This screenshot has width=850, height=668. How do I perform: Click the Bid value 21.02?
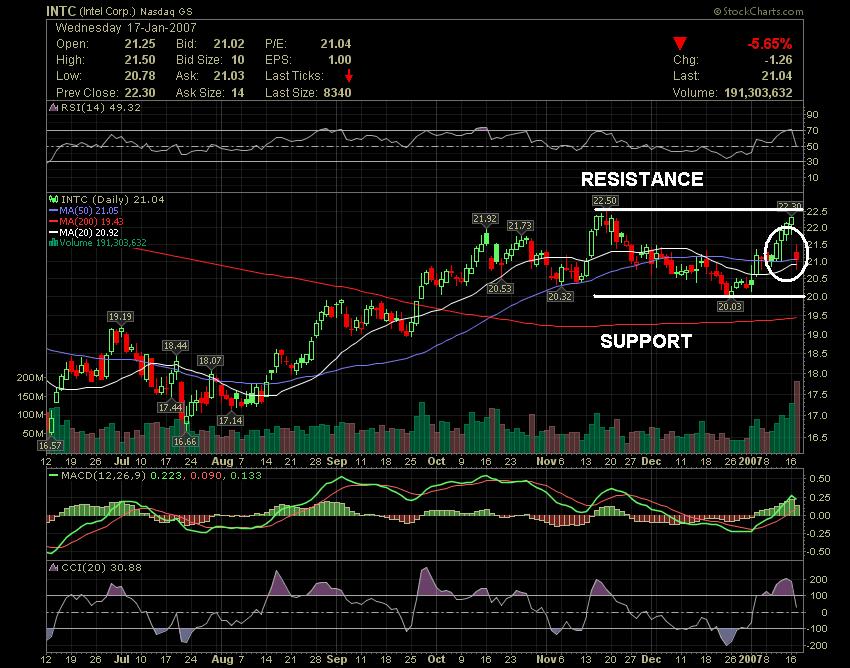pos(229,44)
